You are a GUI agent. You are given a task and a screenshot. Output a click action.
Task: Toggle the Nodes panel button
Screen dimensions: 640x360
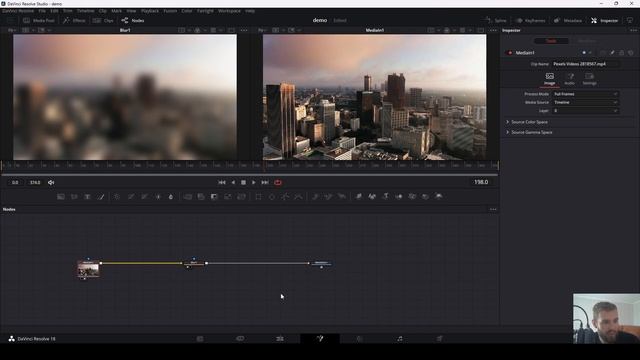pyautogui.click(x=133, y=20)
